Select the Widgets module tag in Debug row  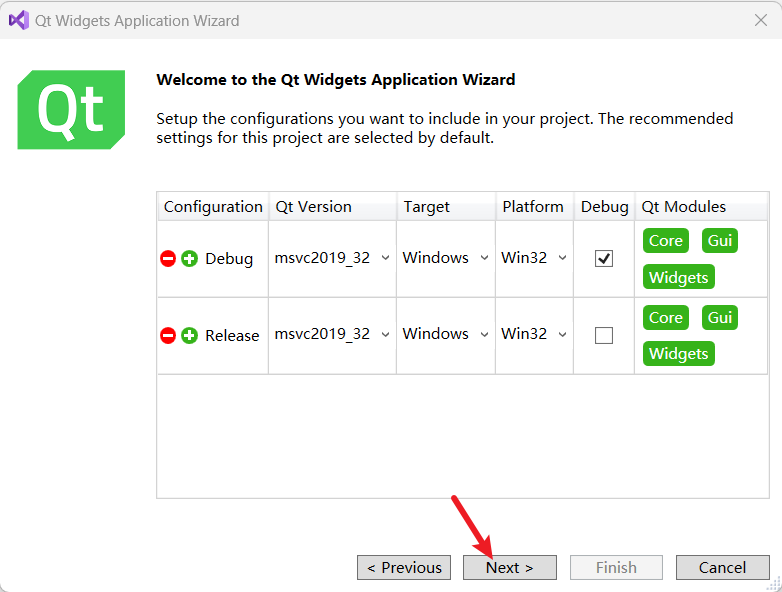pos(679,277)
